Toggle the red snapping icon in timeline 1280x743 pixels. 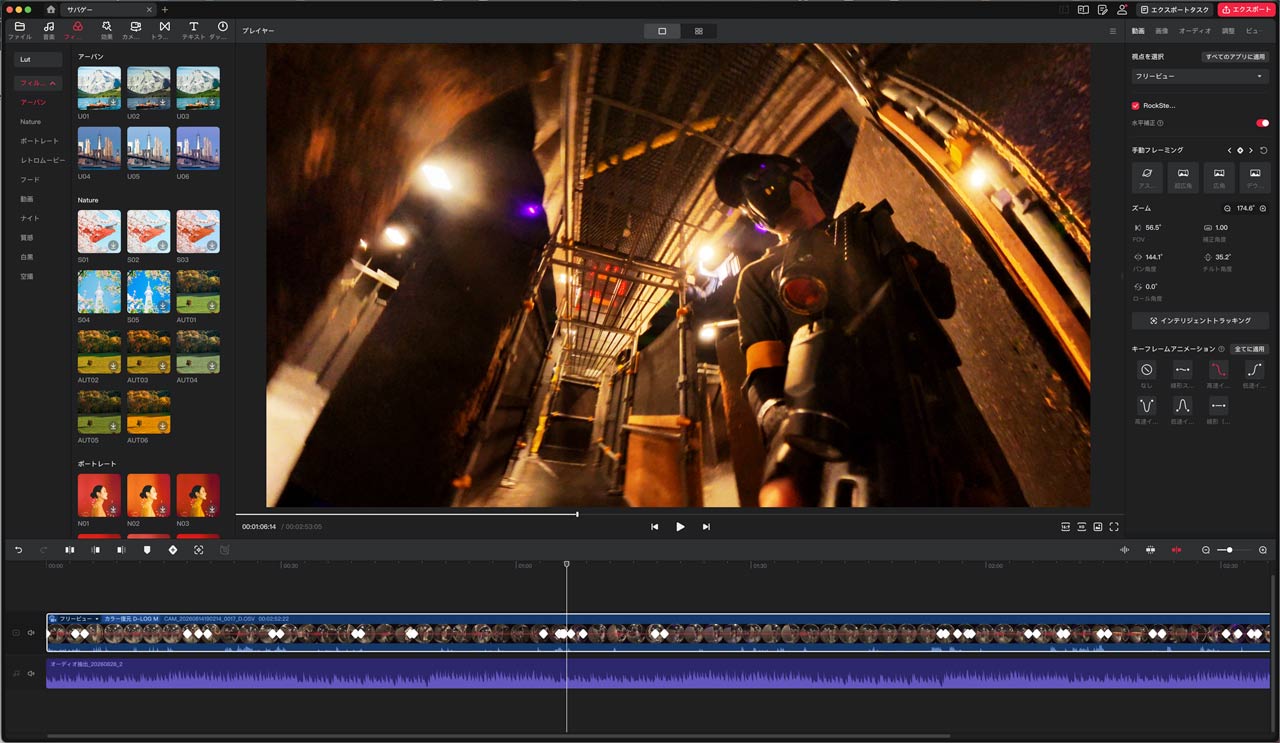pos(1177,550)
